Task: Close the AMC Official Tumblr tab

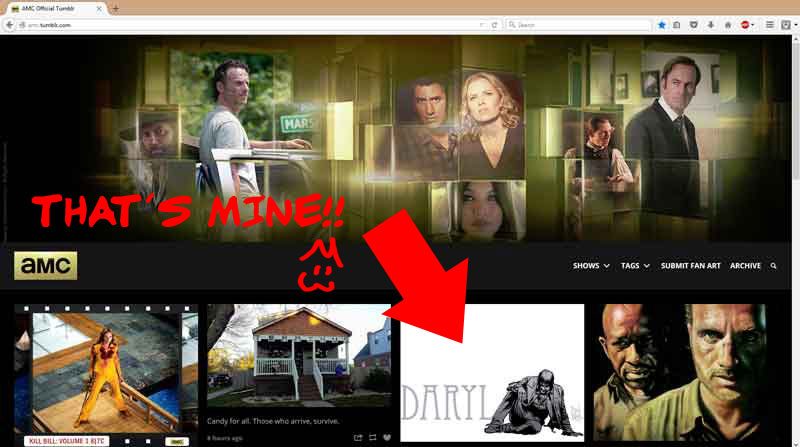Action: [x=99, y=9]
